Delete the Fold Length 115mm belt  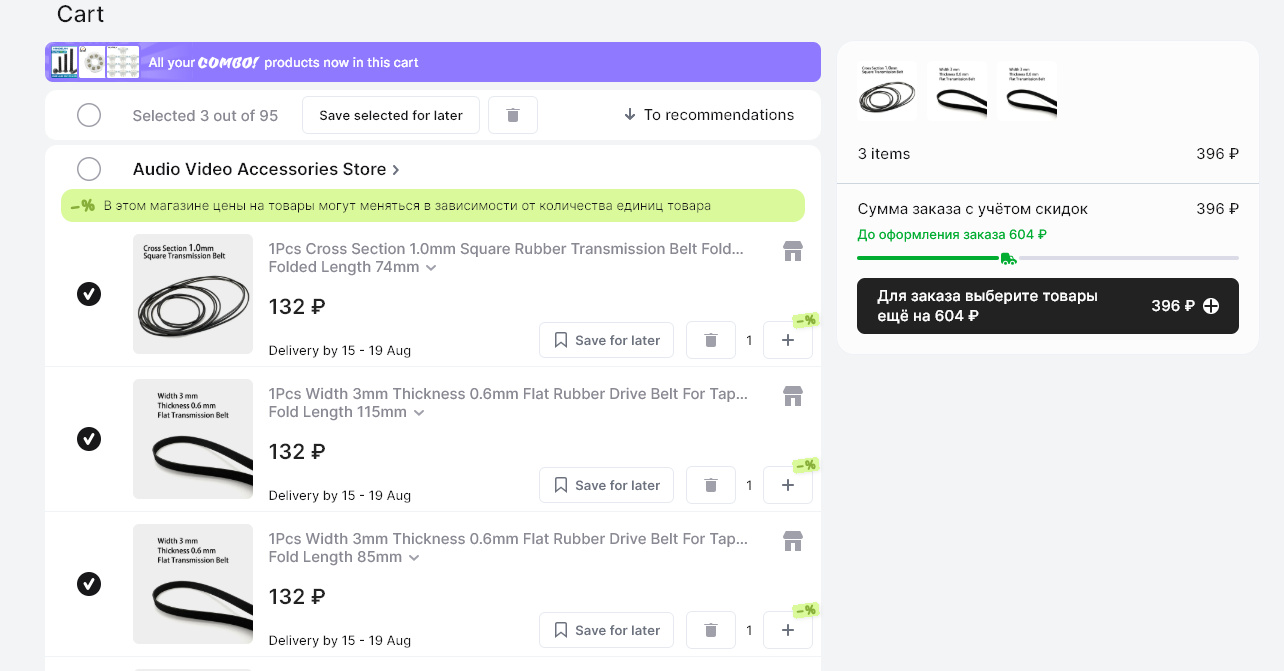pos(711,485)
